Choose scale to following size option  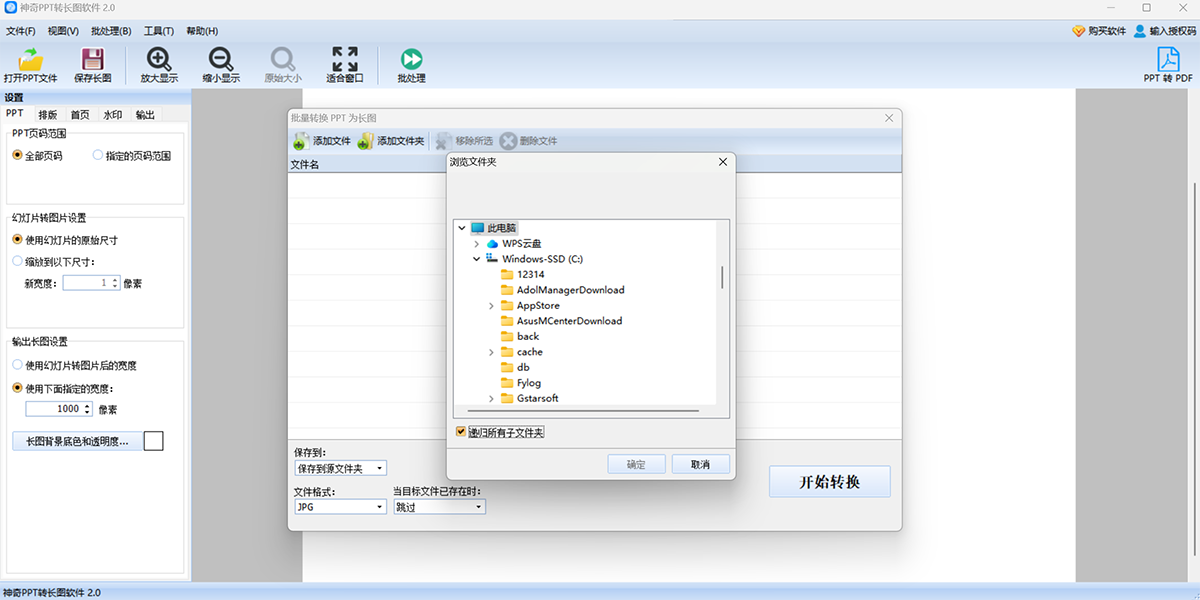[17, 262]
